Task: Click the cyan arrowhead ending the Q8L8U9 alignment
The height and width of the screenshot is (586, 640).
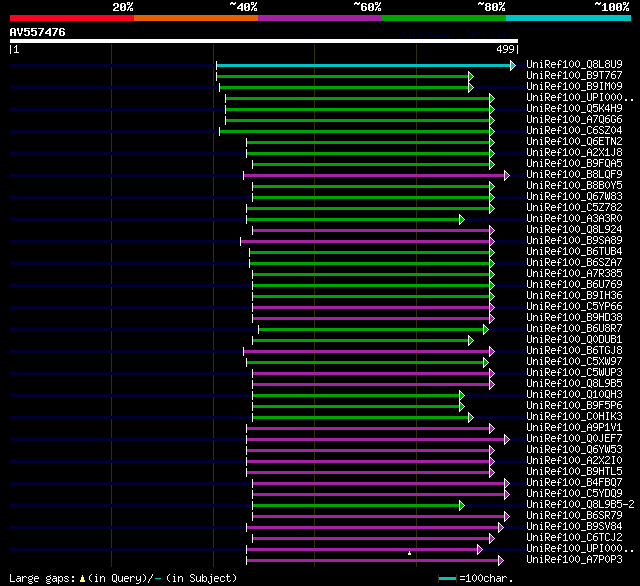Action: point(513,65)
